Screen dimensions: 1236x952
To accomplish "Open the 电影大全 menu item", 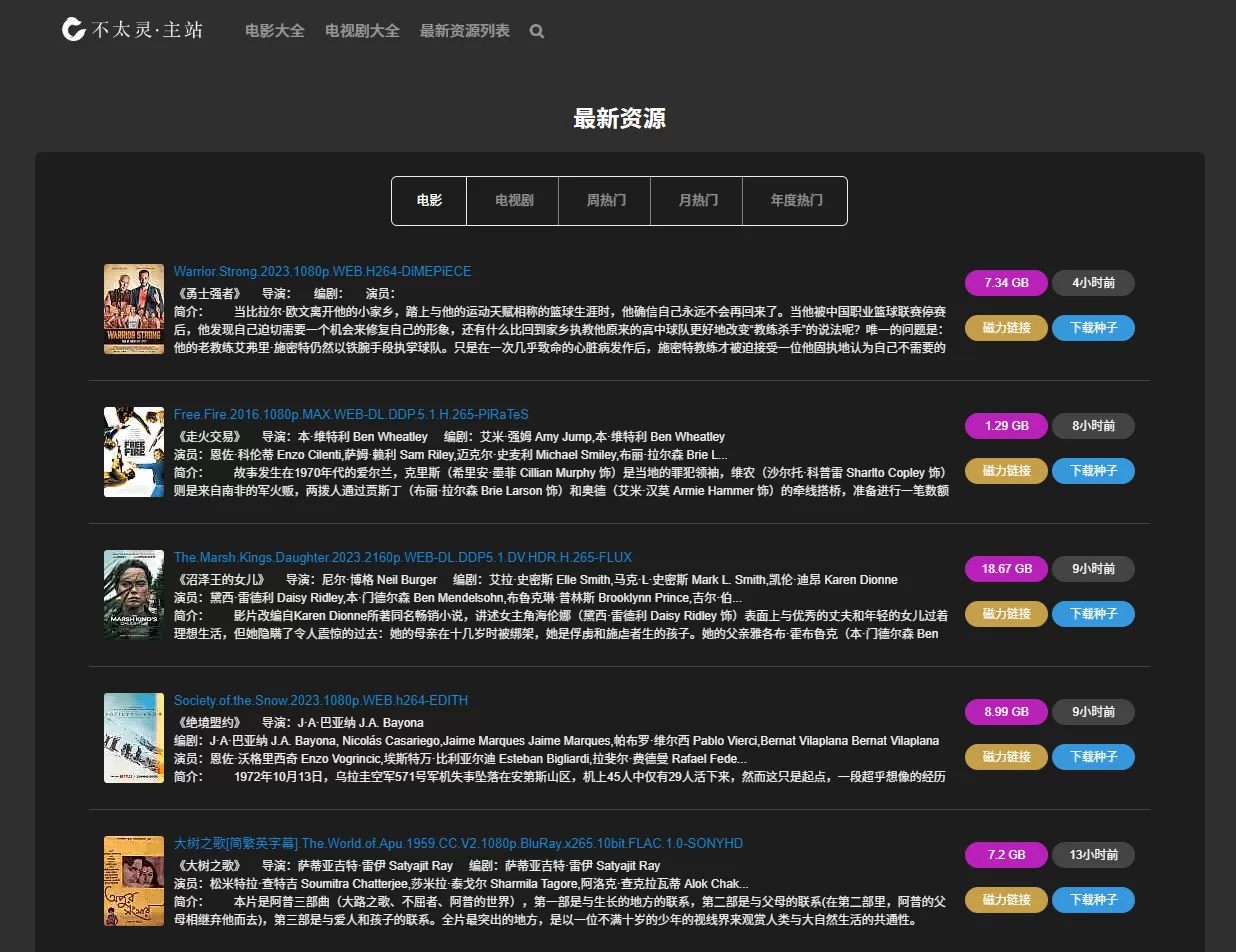I will tap(274, 31).
